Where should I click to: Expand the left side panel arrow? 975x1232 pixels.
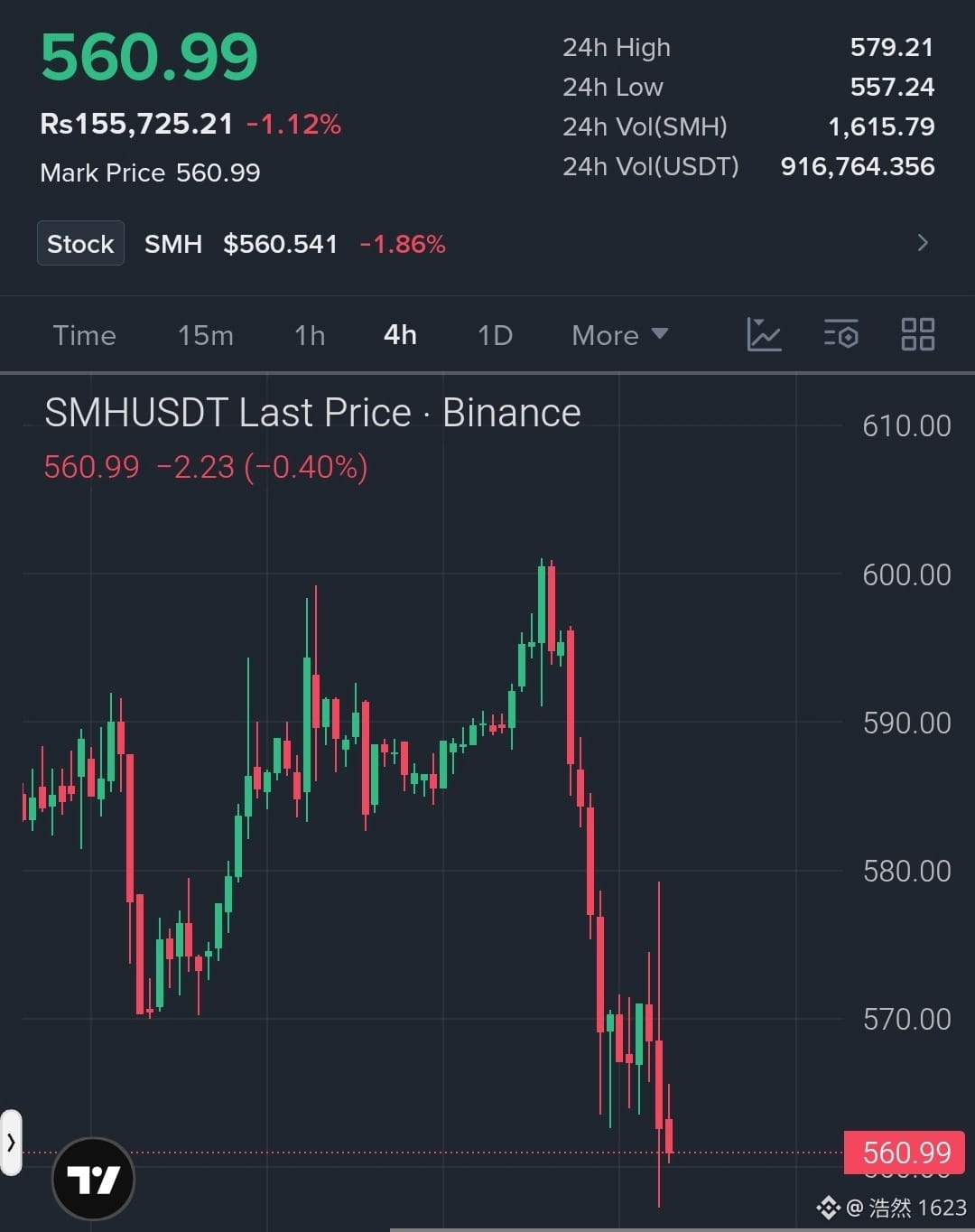click(11, 1143)
